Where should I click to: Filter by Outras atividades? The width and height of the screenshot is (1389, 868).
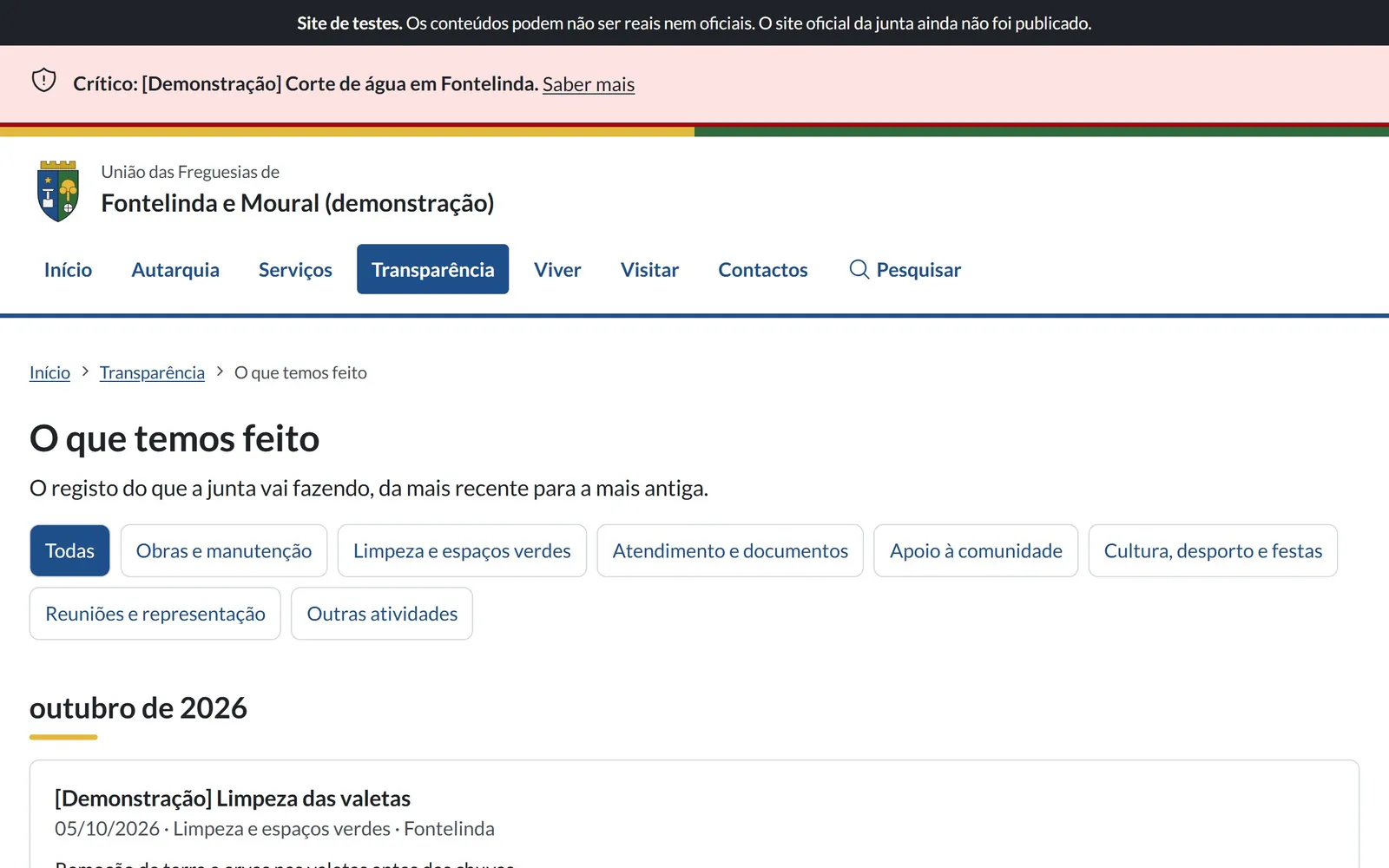(x=382, y=614)
